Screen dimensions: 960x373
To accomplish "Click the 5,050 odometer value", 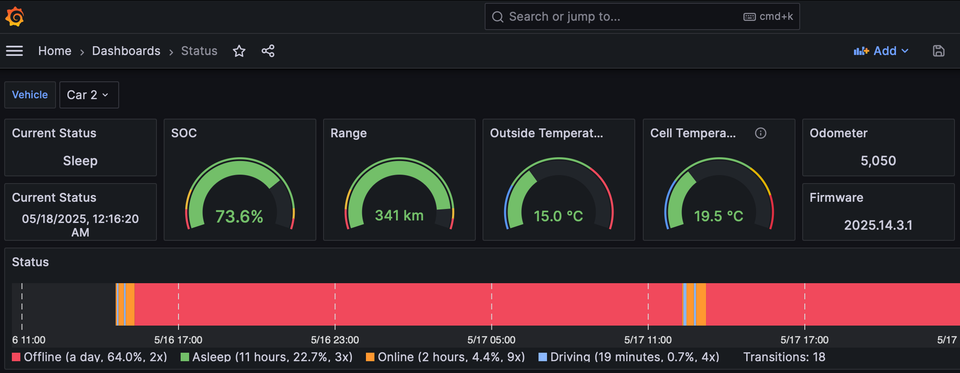I will (878, 161).
